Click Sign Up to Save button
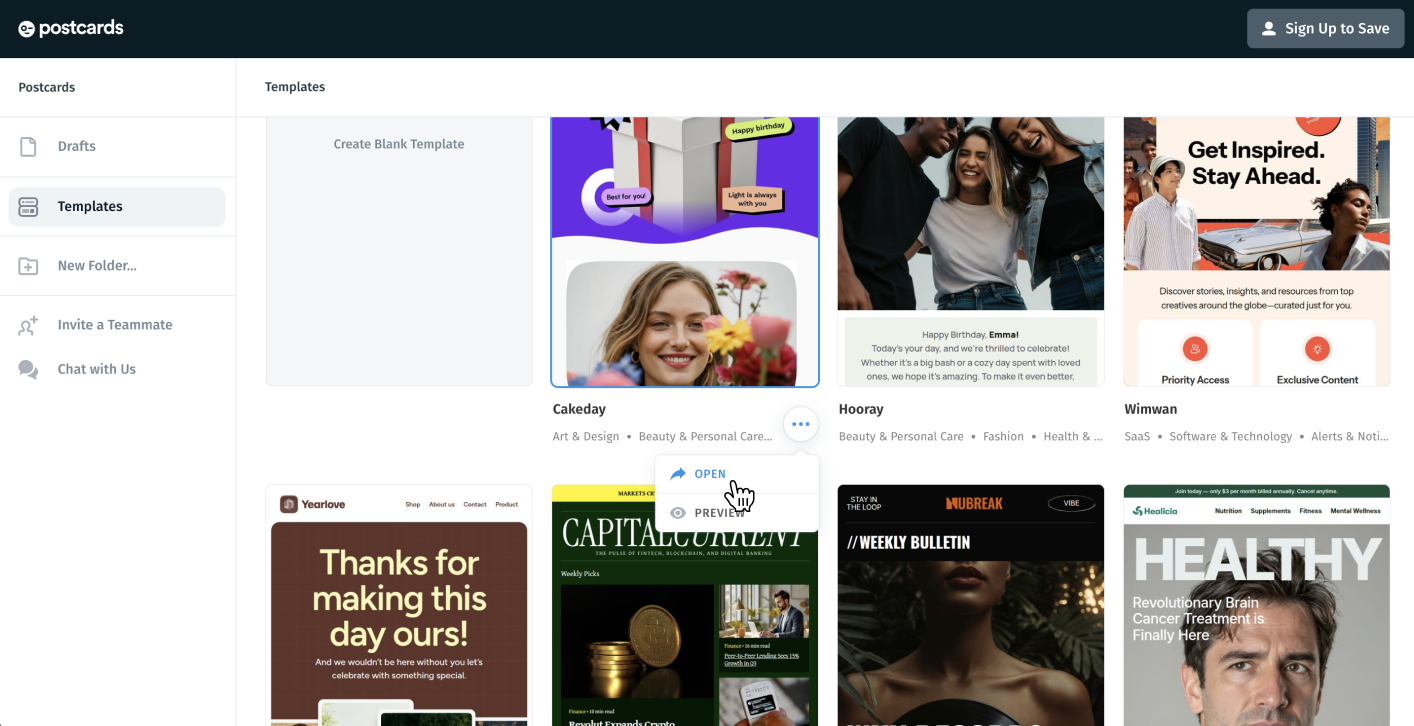Image resolution: width=1414 pixels, height=726 pixels. pos(1325,28)
